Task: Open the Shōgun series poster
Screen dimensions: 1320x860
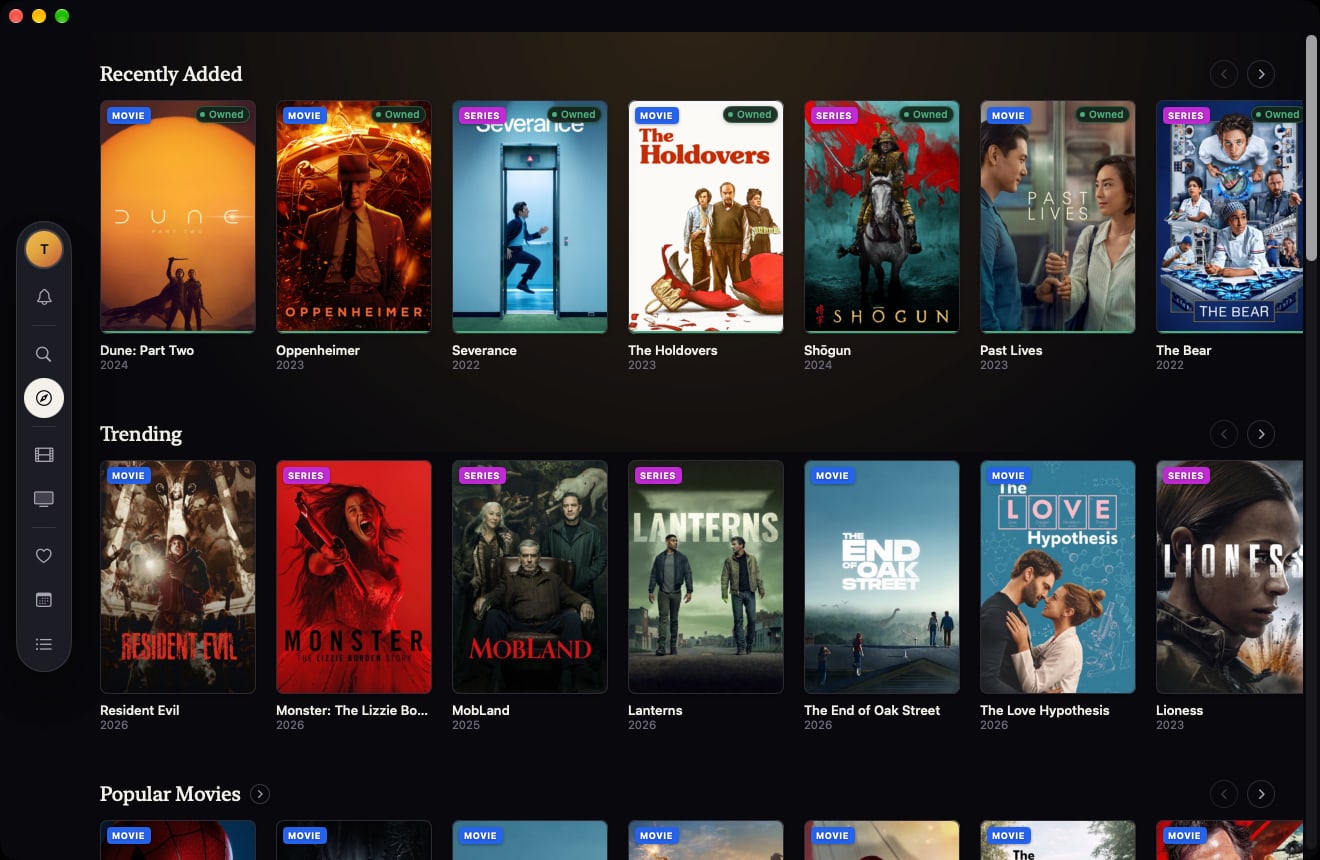Action: point(882,217)
